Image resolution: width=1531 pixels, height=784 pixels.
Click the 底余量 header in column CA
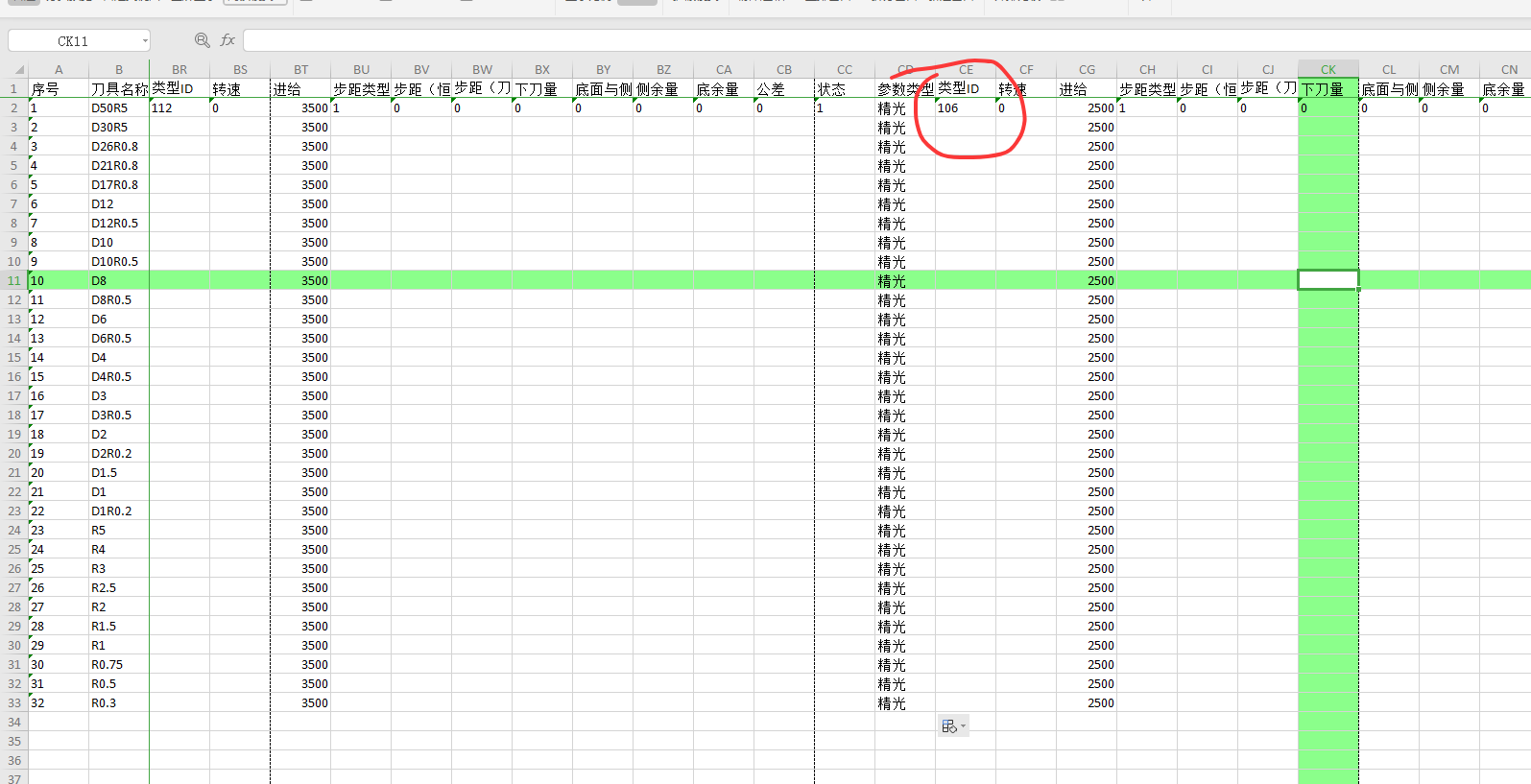point(724,88)
